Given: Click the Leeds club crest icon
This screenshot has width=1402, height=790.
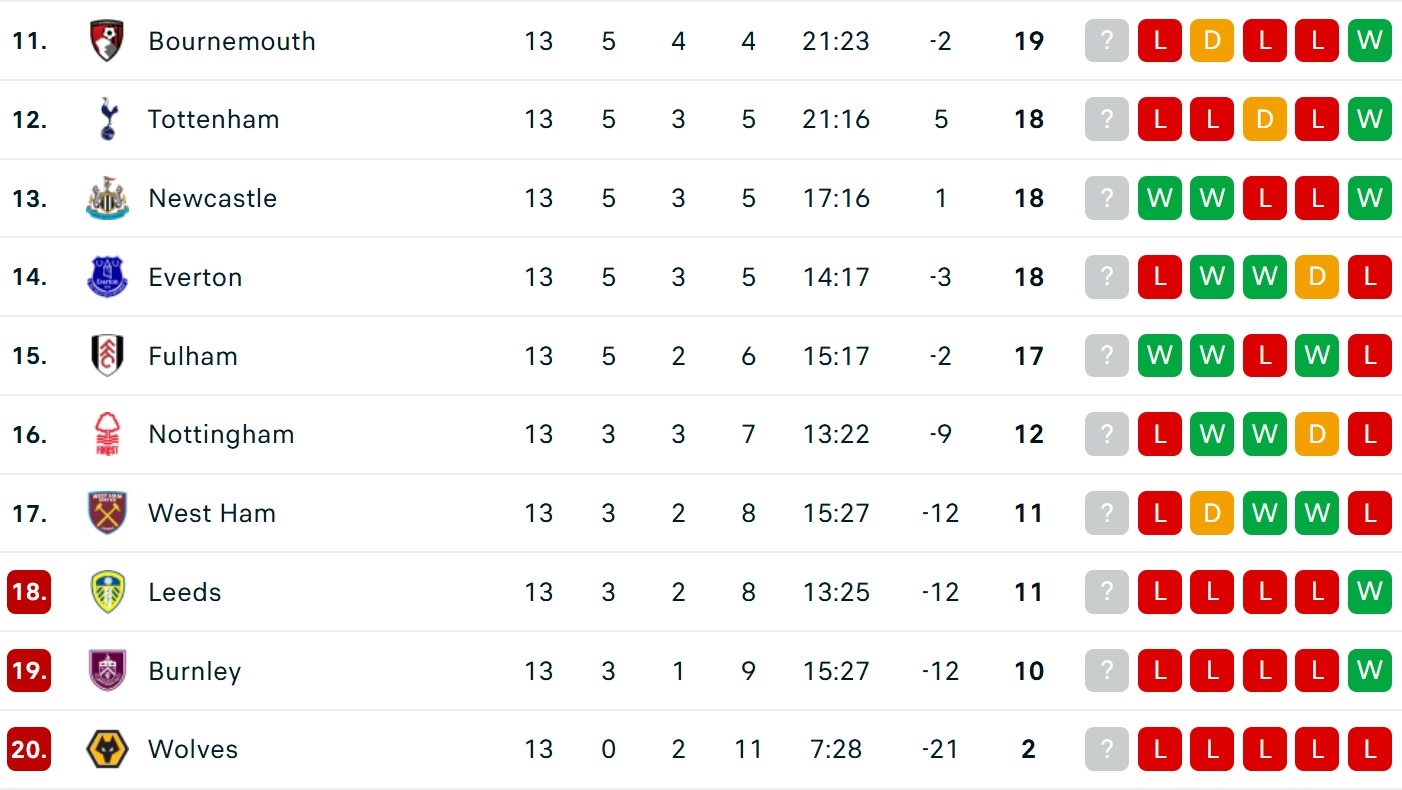Looking at the screenshot, I should pyautogui.click(x=107, y=592).
